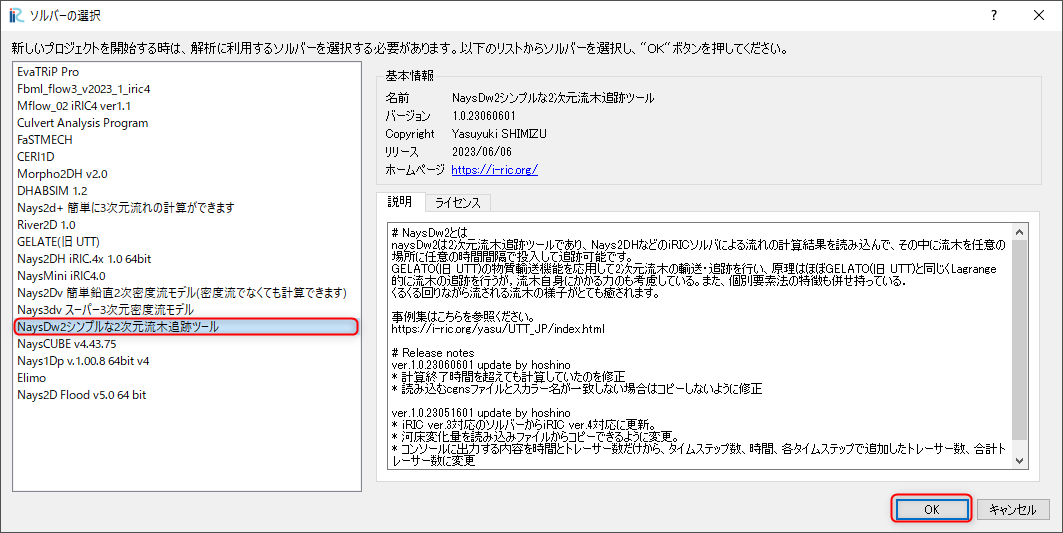Select Elimo solver

186,378
